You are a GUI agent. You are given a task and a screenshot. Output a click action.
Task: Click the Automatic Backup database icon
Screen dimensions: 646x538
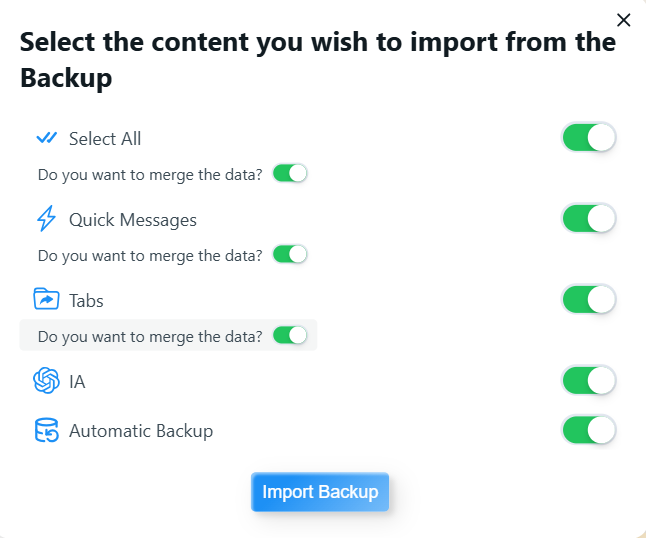click(46, 432)
